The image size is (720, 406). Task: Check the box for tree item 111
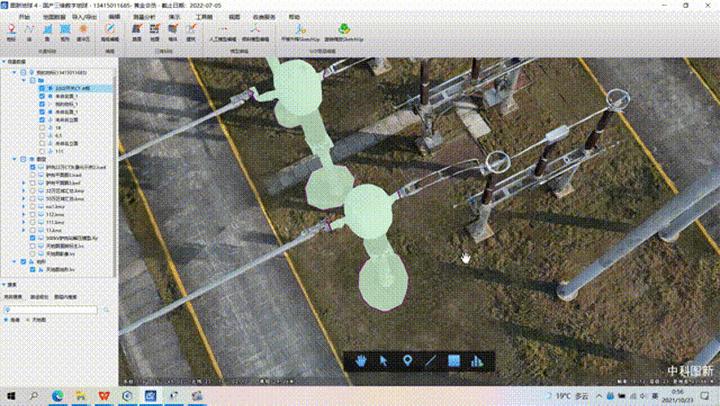pos(42,151)
